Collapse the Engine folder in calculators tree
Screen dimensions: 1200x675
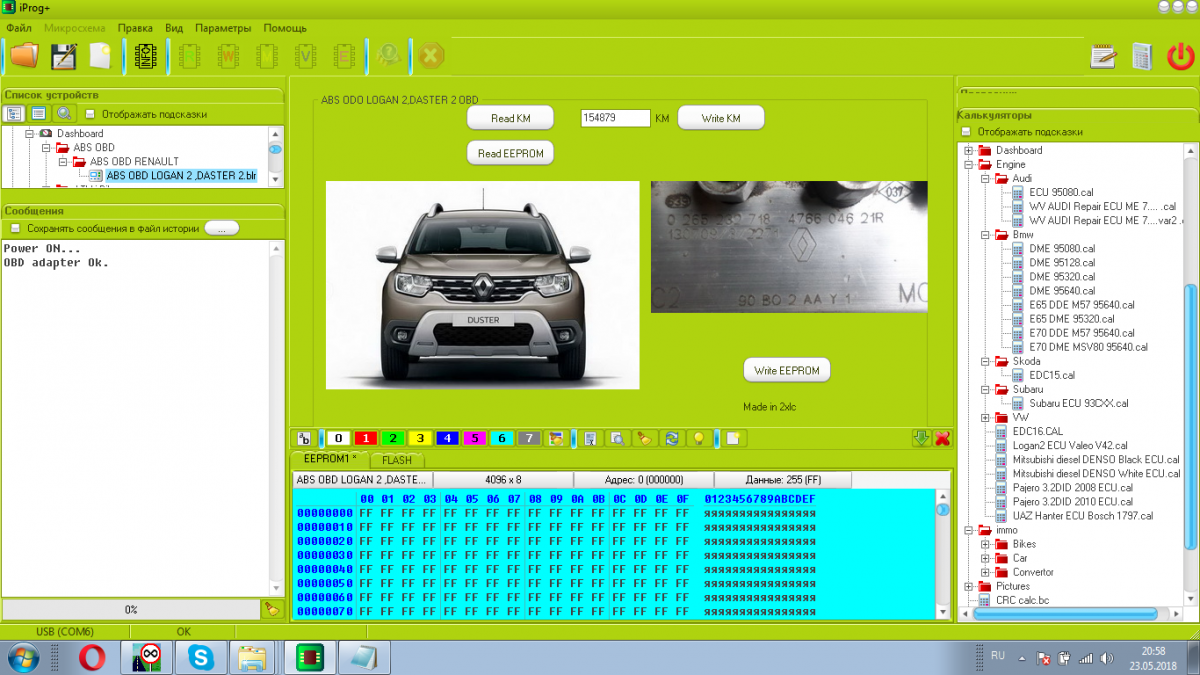coord(969,165)
